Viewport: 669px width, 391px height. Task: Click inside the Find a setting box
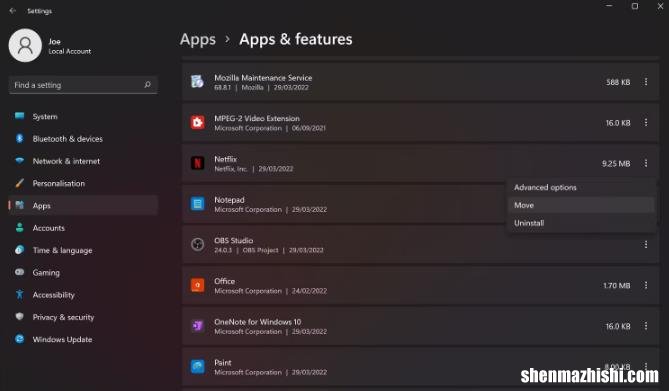coord(83,85)
